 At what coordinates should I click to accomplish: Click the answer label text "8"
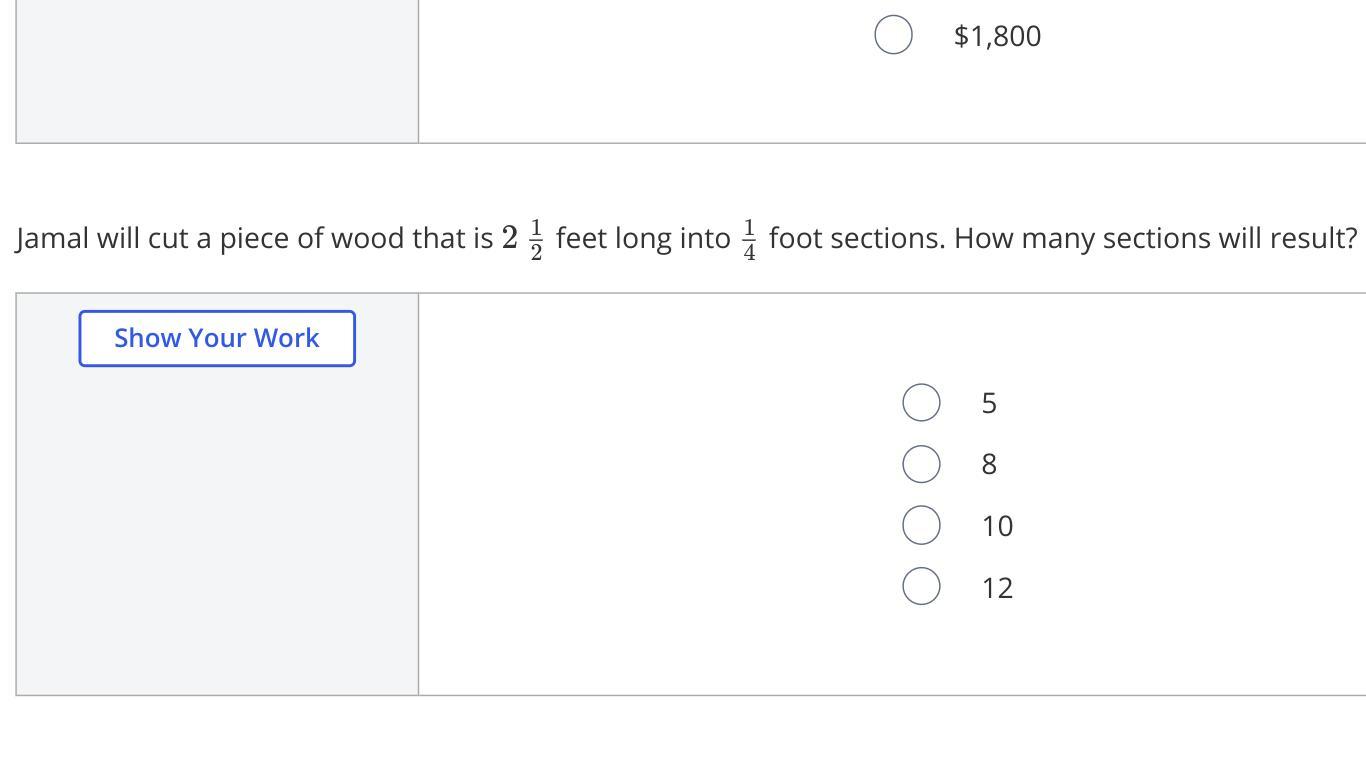989,464
